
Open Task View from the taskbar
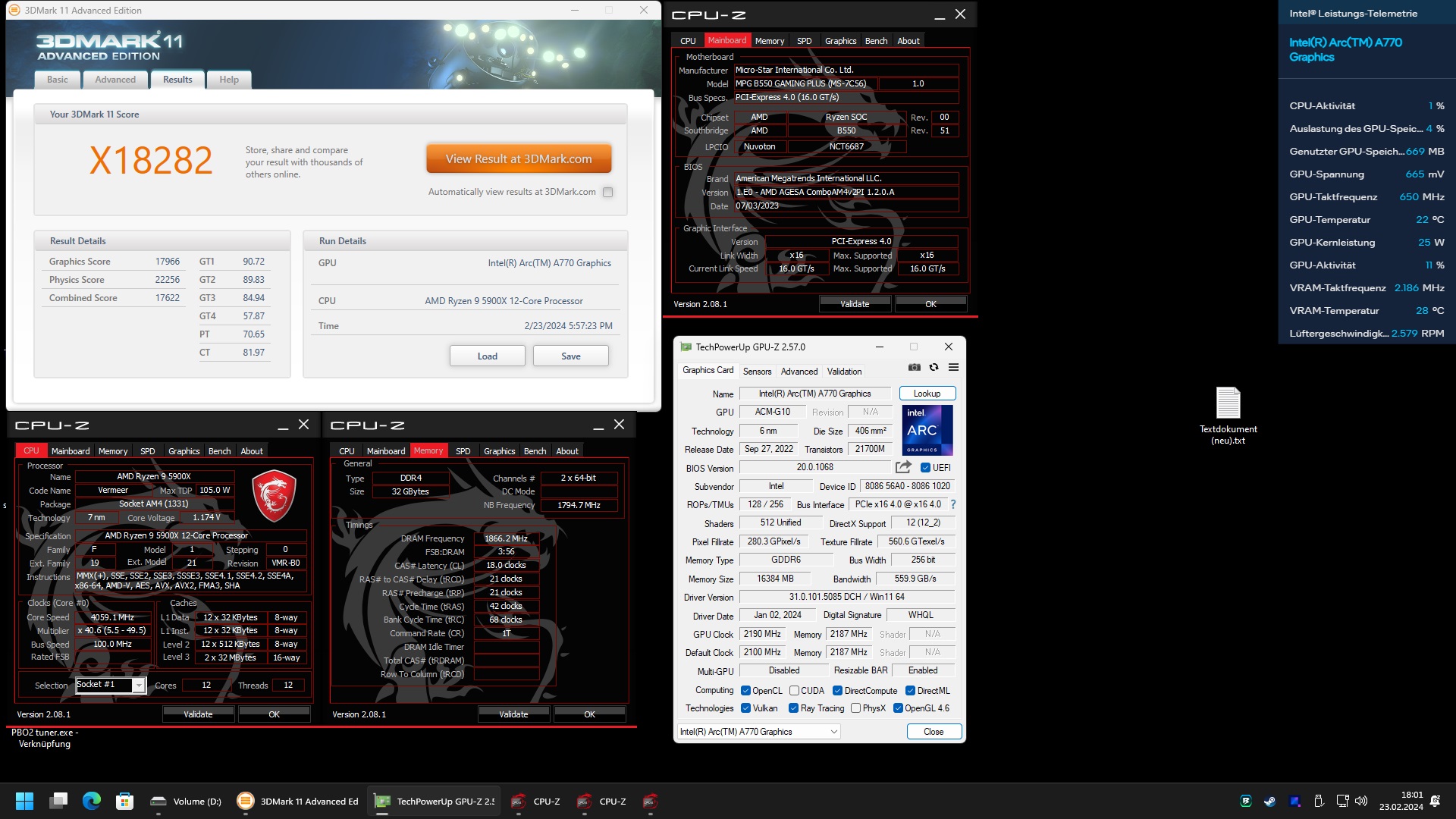coord(58,801)
